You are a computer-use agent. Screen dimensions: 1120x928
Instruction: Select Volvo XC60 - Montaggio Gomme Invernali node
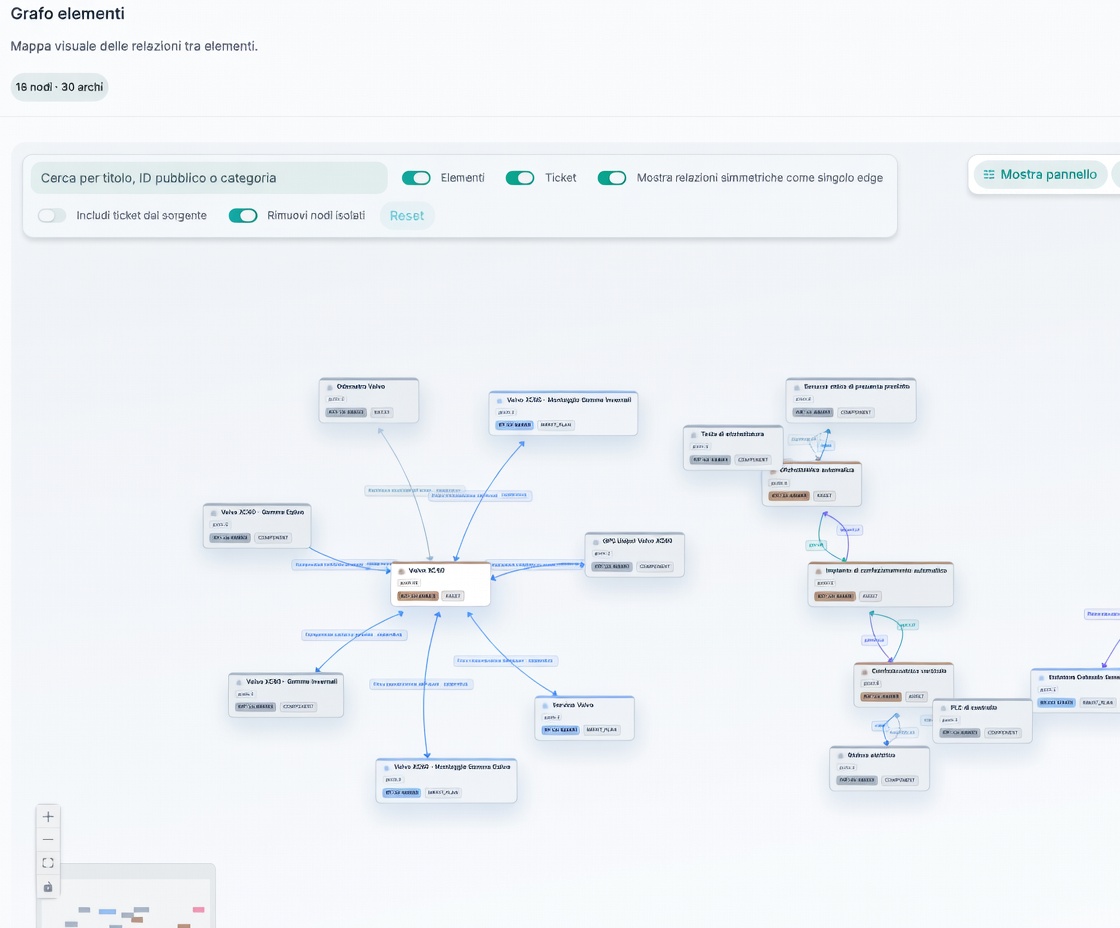[x=563, y=413]
